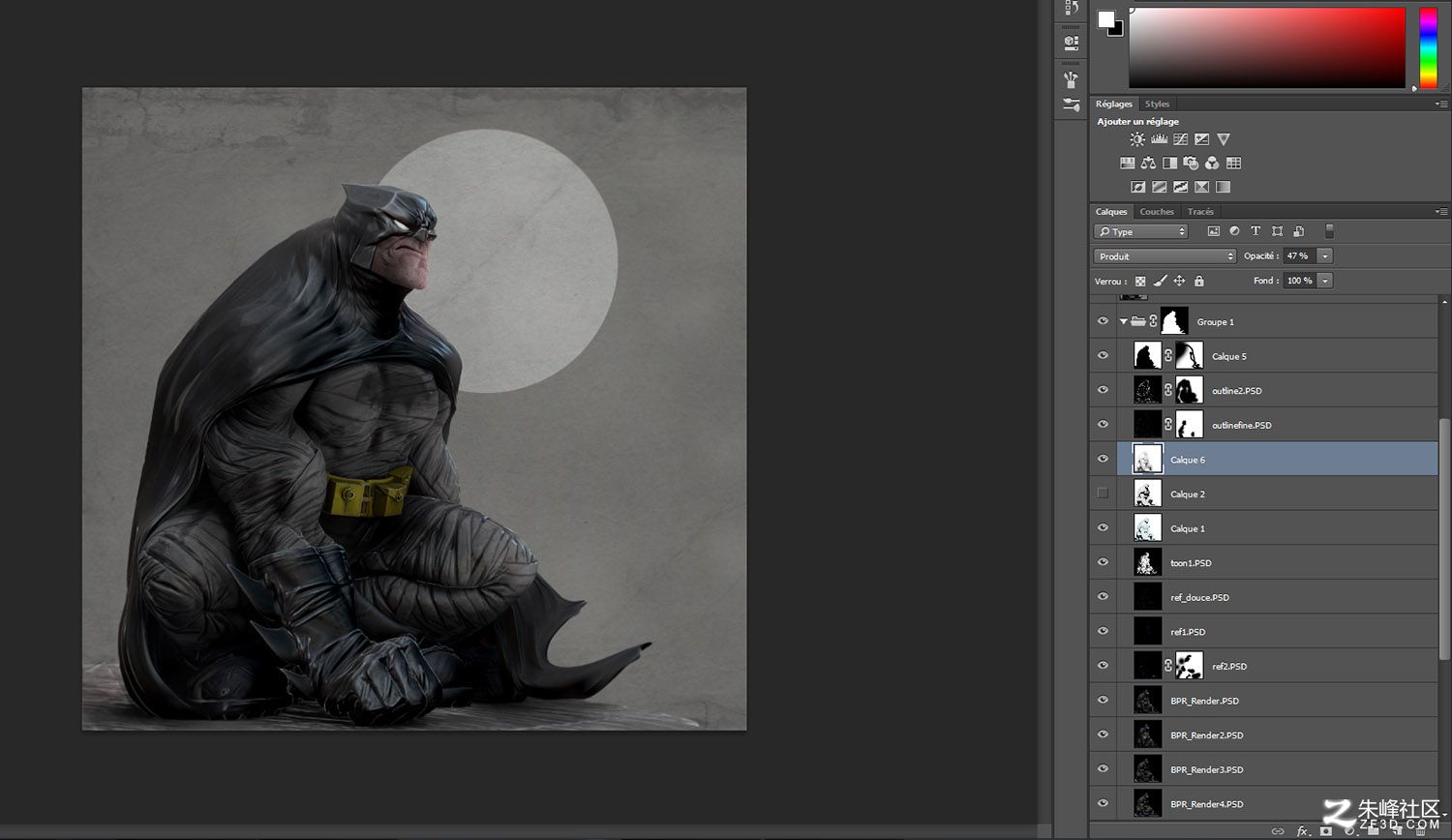The image size is (1452, 840).
Task: Show the hidden Calque 2 layer
Action: 1103,494
